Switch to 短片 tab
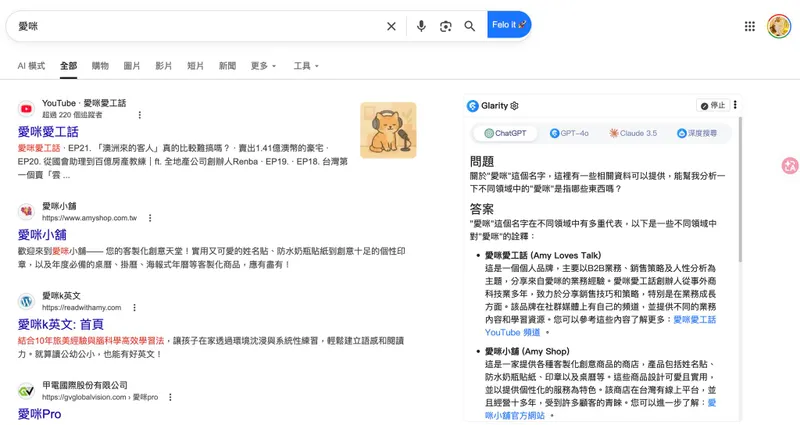This screenshot has width=800, height=425. (195, 66)
